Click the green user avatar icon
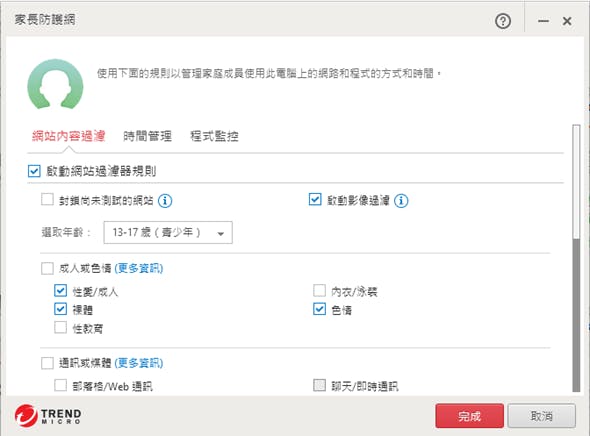 pyautogui.click(x=55, y=84)
